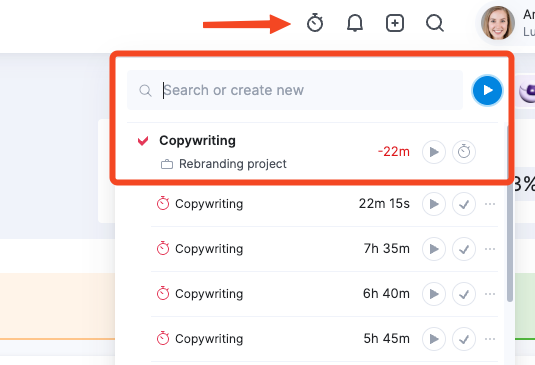
Task: Resume the 5h 45m Copywriting entry
Action: point(434,339)
